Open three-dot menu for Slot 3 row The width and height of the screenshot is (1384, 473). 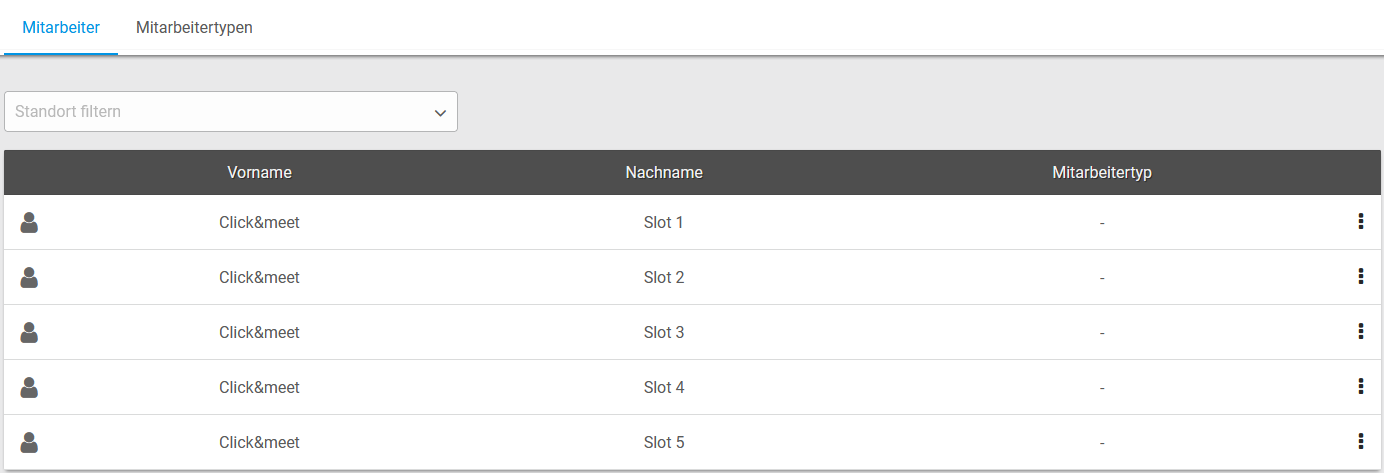click(1360, 332)
